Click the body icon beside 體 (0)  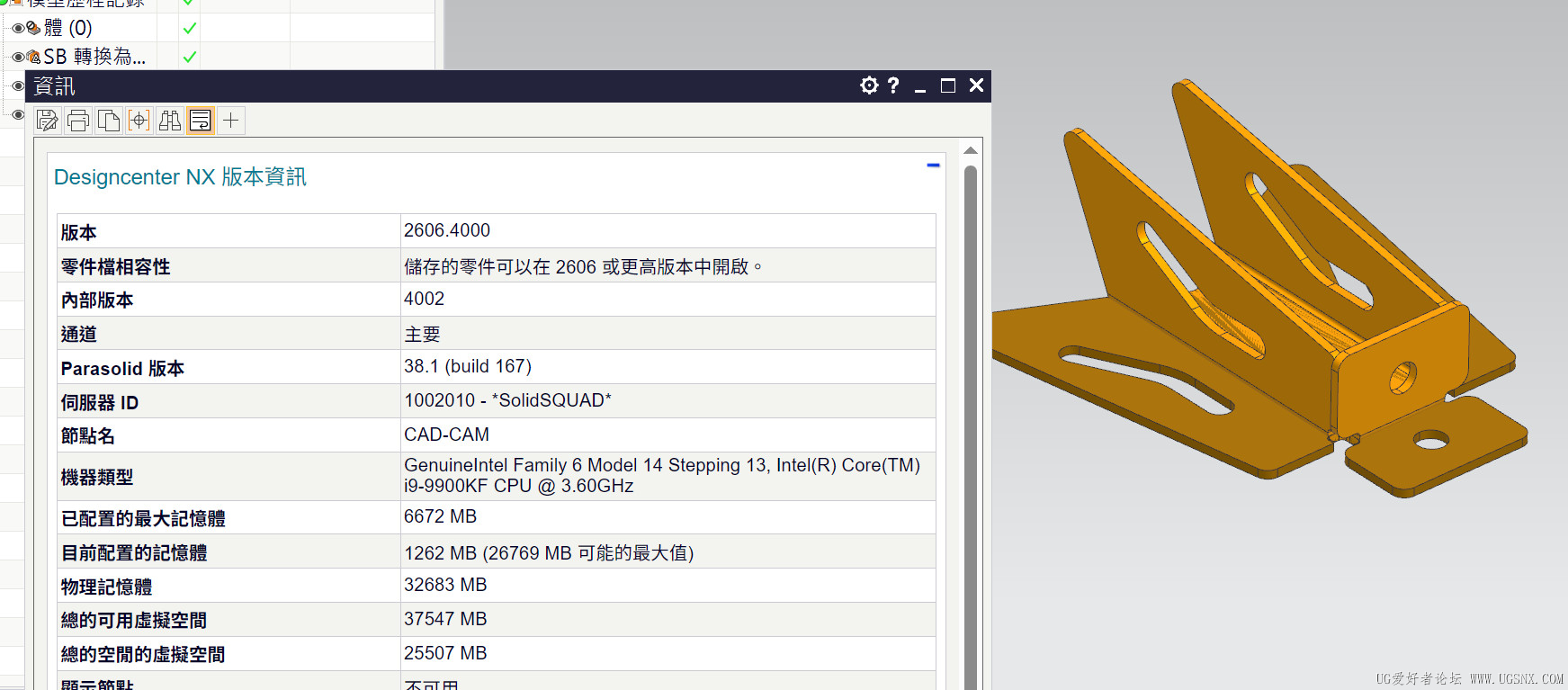pos(34,28)
